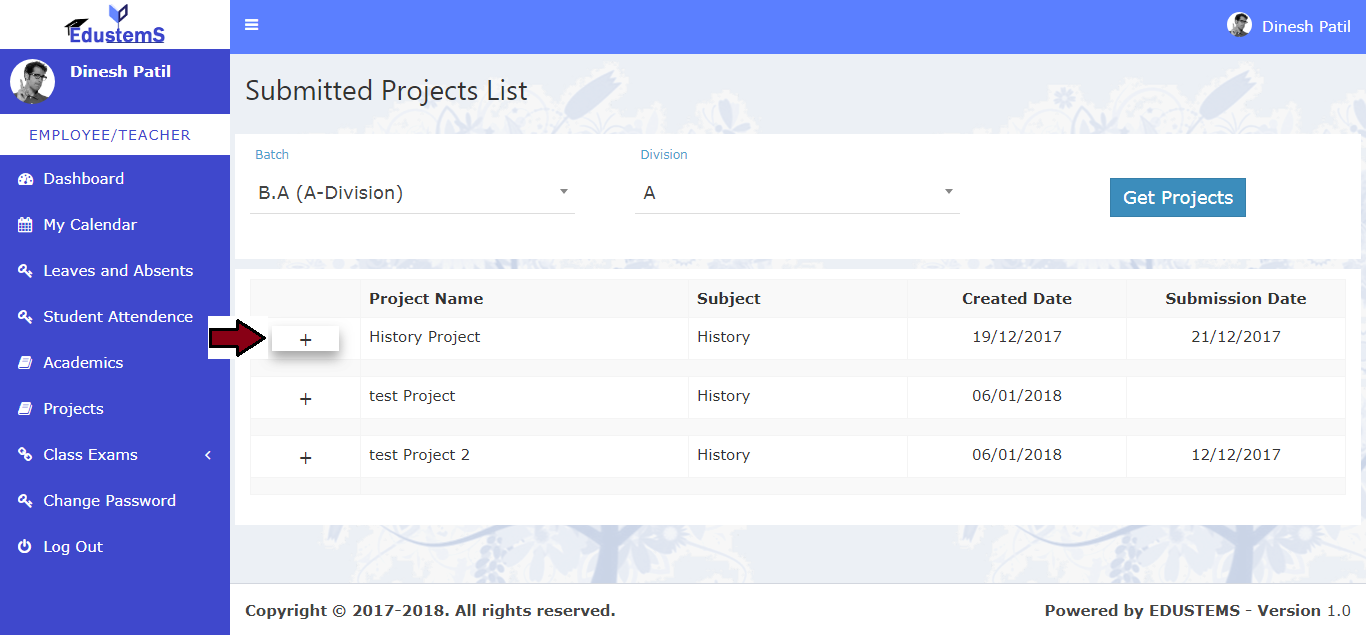Open the Division dropdown
Image resolution: width=1366 pixels, height=635 pixels.
point(797,193)
